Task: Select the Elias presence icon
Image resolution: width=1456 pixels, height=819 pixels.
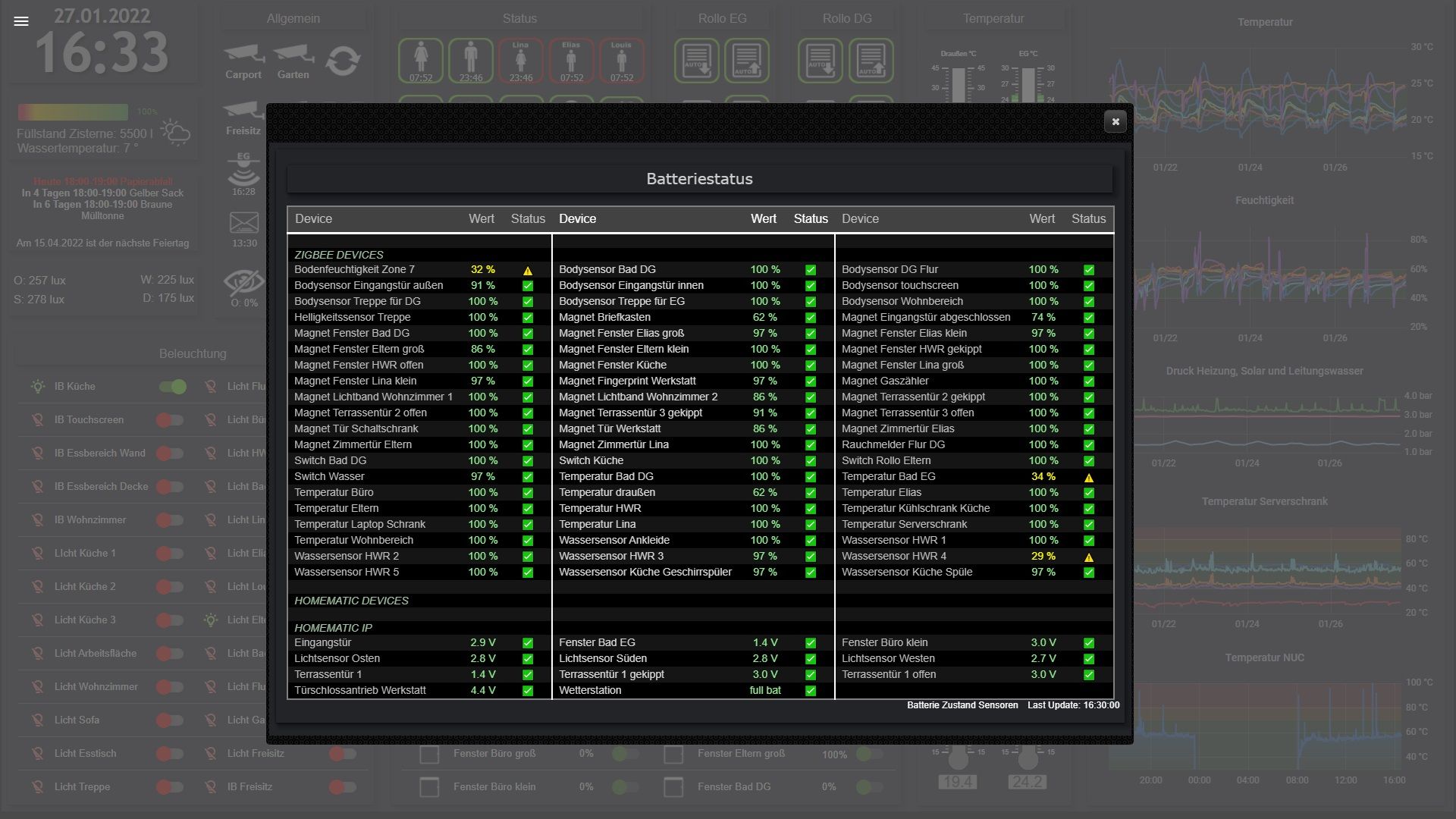Action: click(x=571, y=61)
